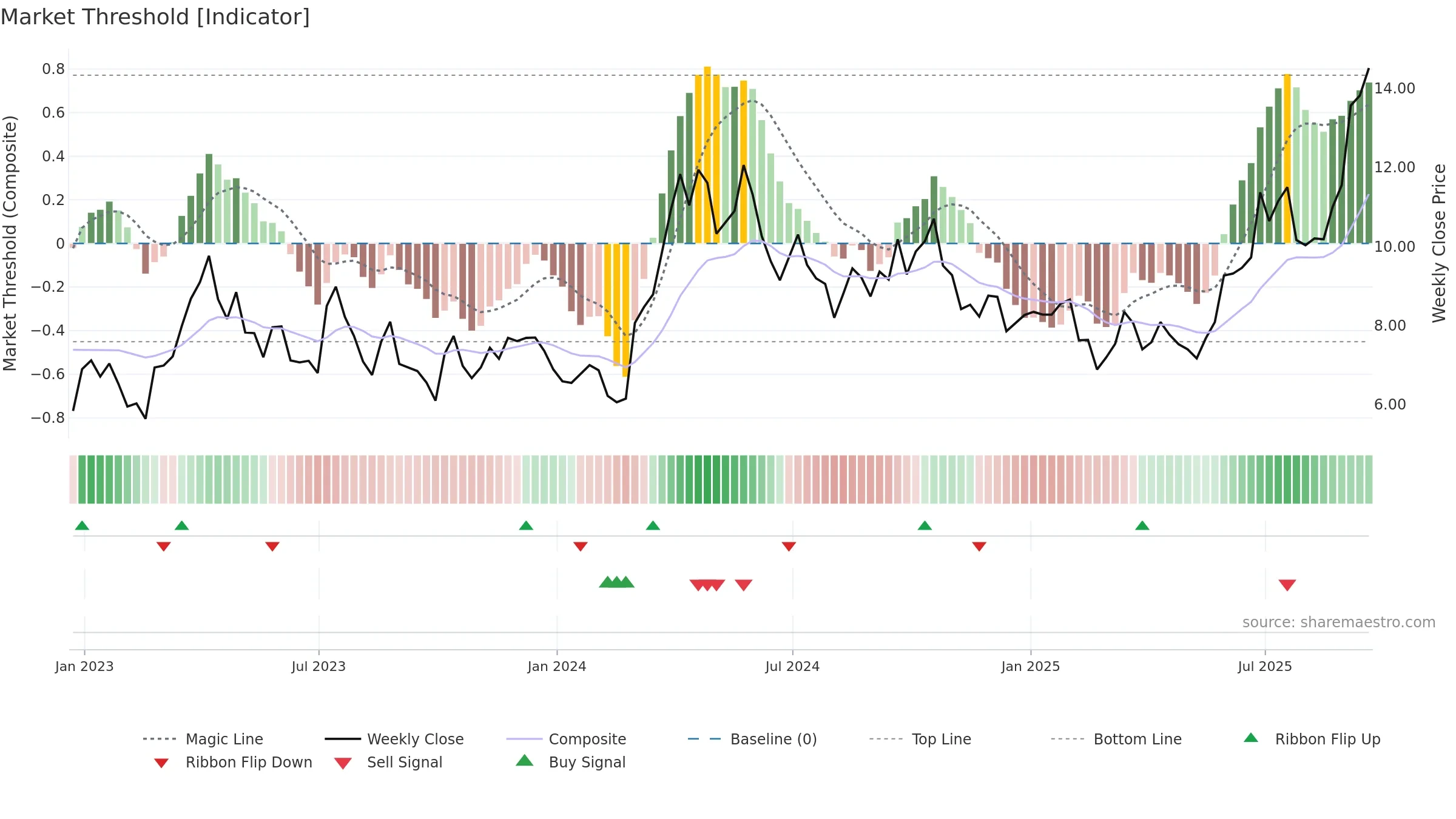Screen dimensions: 1456x819
Task: Click the 0.8 left axis label
Action: (53, 69)
